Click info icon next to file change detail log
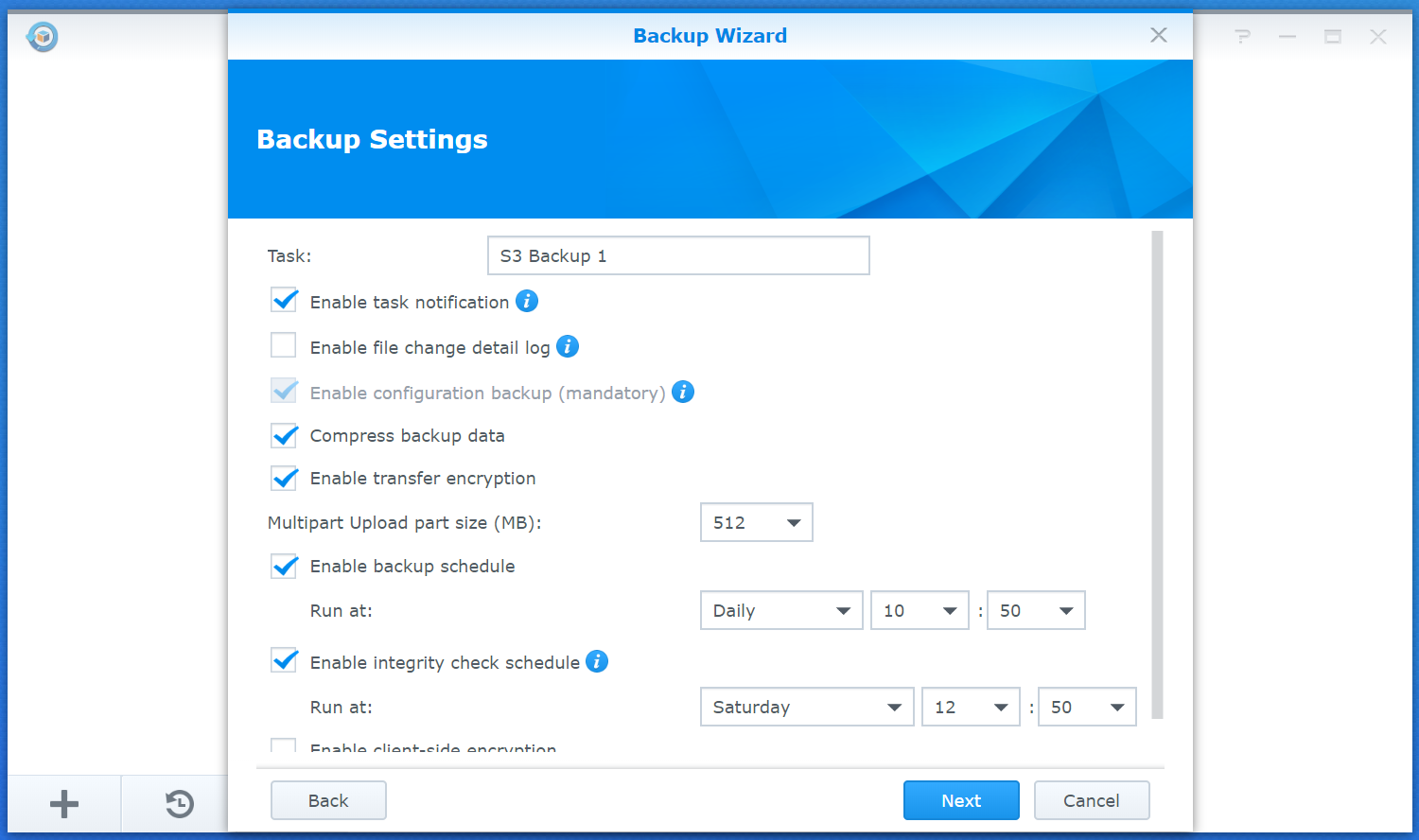The width and height of the screenshot is (1419, 840). (x=568, y=346)
